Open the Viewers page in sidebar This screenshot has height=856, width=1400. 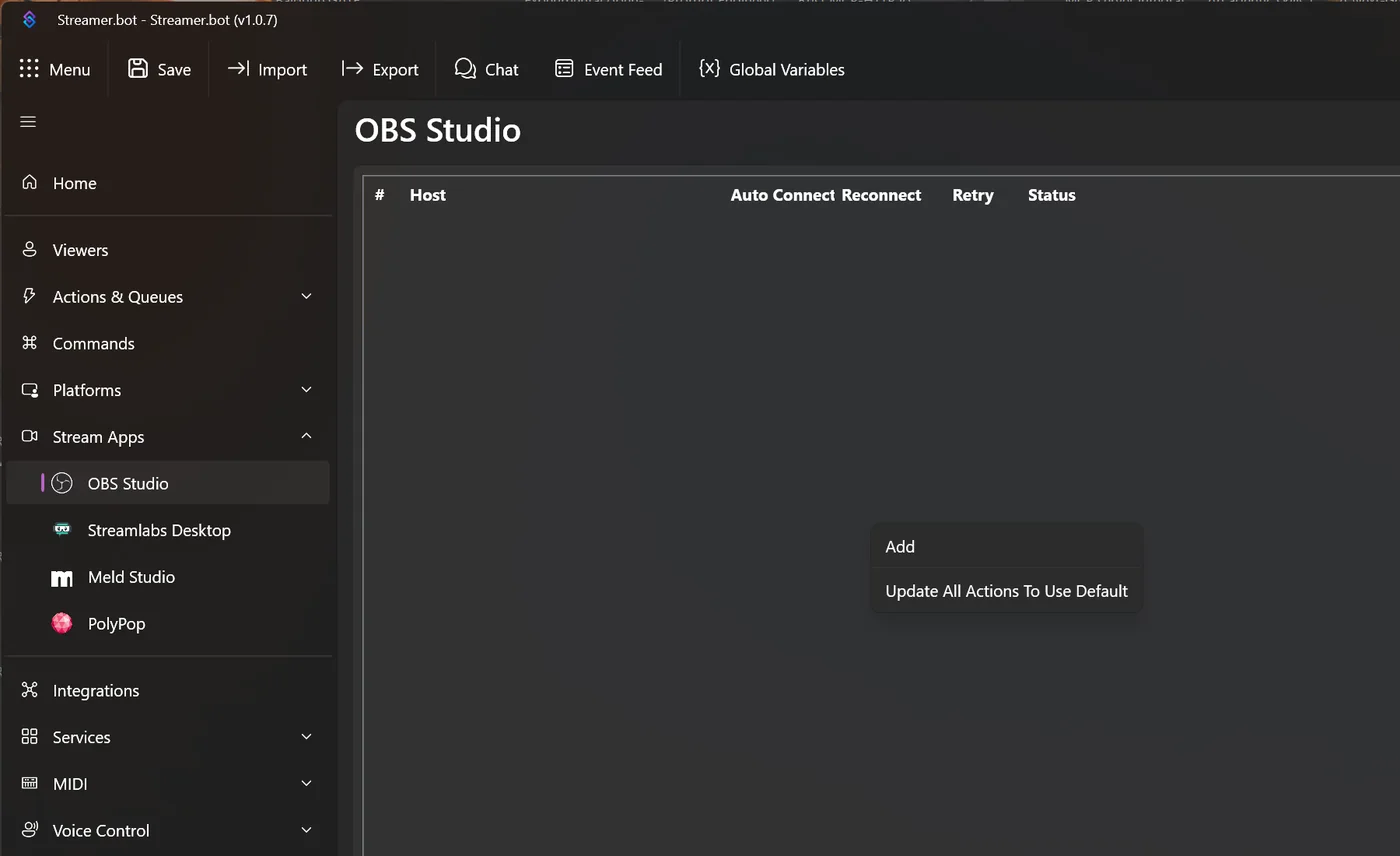tap(80, 250)
